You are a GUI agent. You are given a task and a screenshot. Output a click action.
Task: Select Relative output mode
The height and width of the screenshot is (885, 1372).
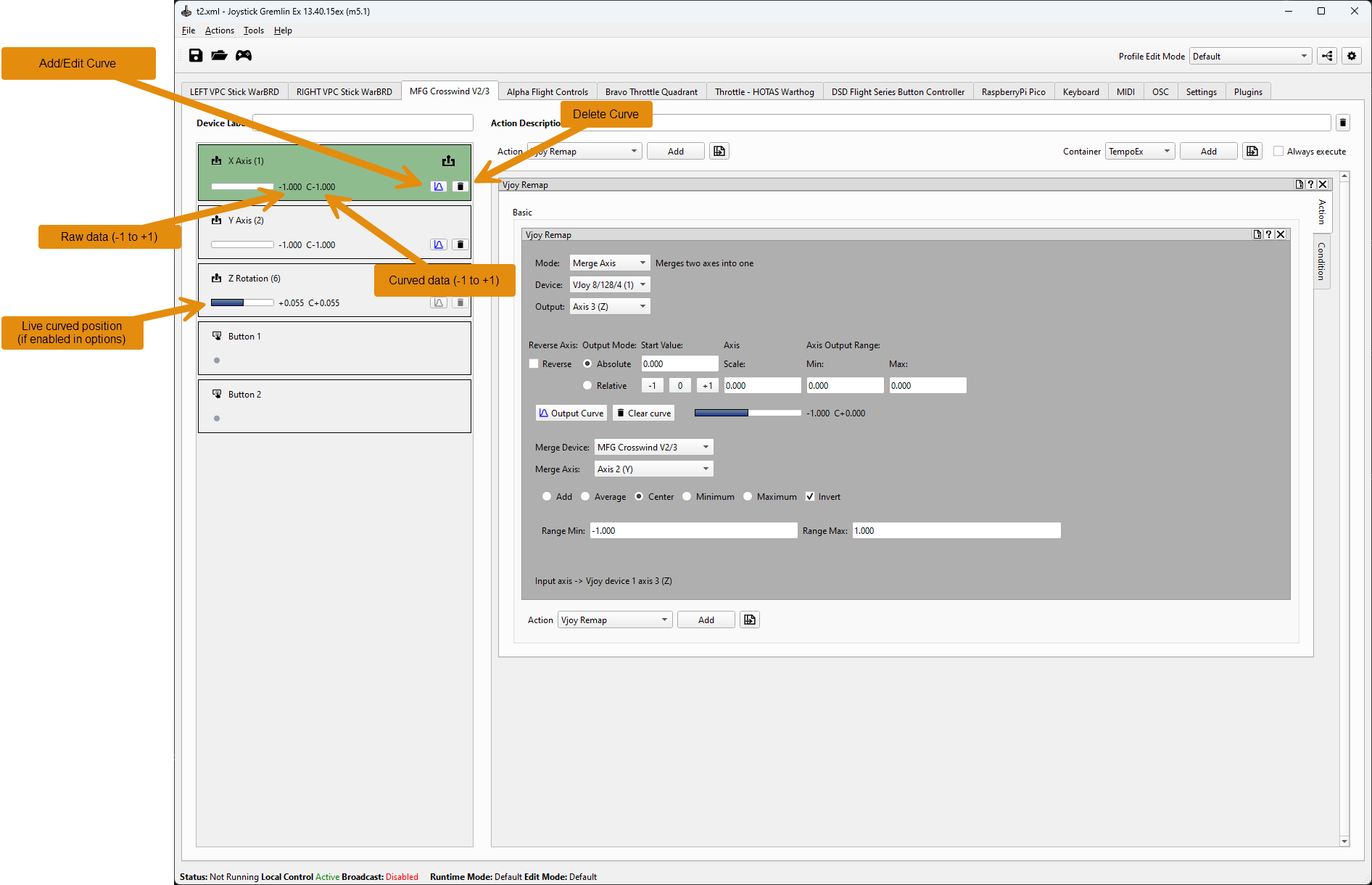(x=587, y=385)
